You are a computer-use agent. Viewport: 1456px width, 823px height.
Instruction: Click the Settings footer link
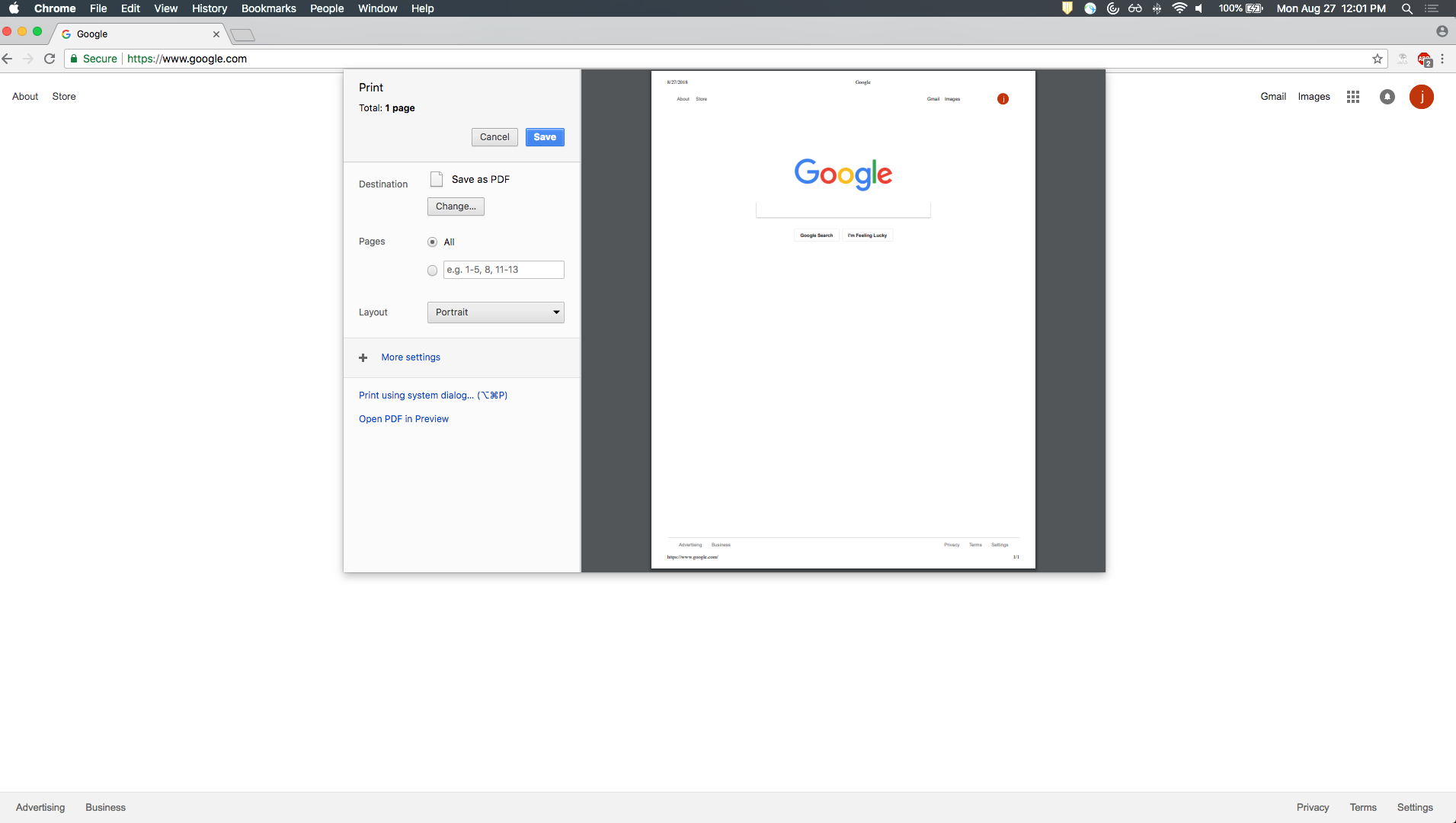1415,808
